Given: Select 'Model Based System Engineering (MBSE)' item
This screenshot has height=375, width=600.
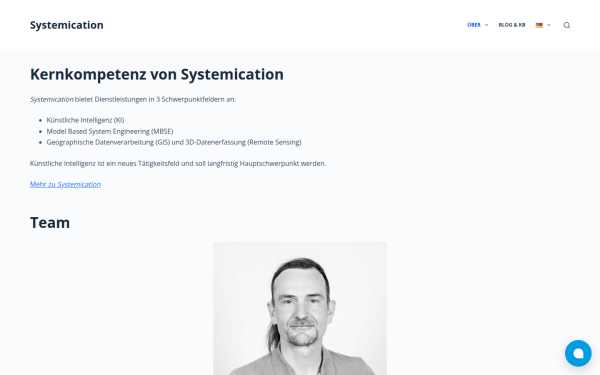Looking at the screenshot, I should point(110,131).
